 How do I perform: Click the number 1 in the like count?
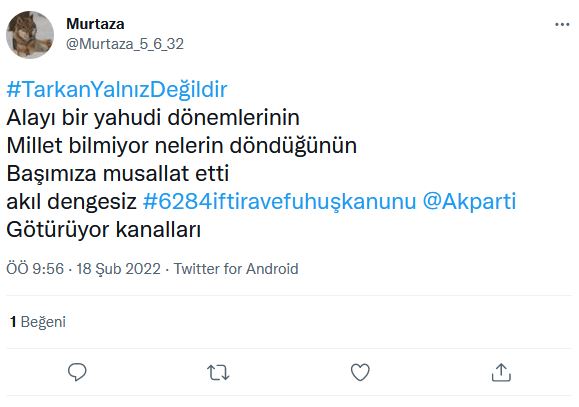pos(13,322)
